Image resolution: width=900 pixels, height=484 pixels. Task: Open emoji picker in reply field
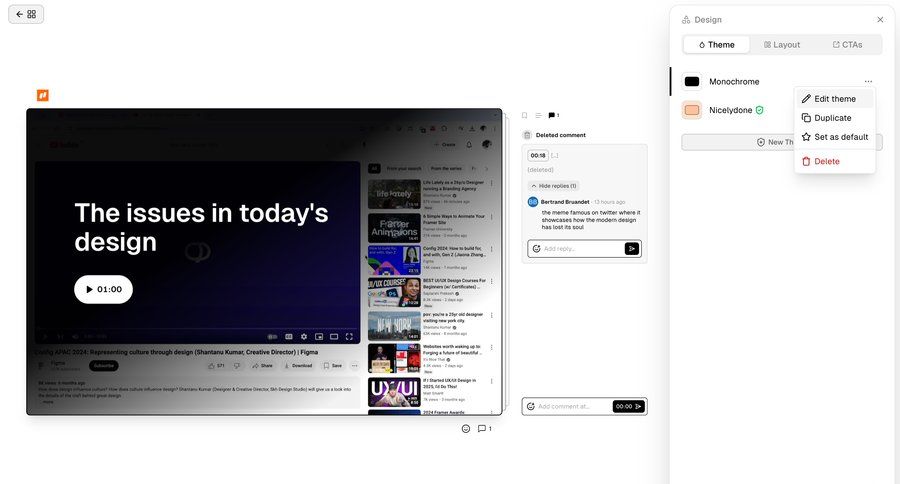click(536, 249)
